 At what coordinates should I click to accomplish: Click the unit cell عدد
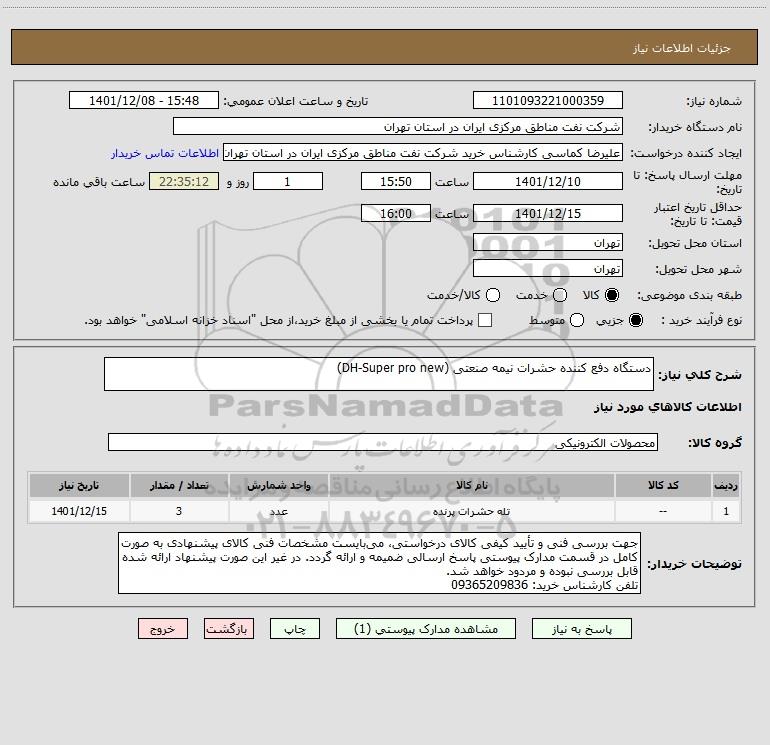[x=278, y=511]
